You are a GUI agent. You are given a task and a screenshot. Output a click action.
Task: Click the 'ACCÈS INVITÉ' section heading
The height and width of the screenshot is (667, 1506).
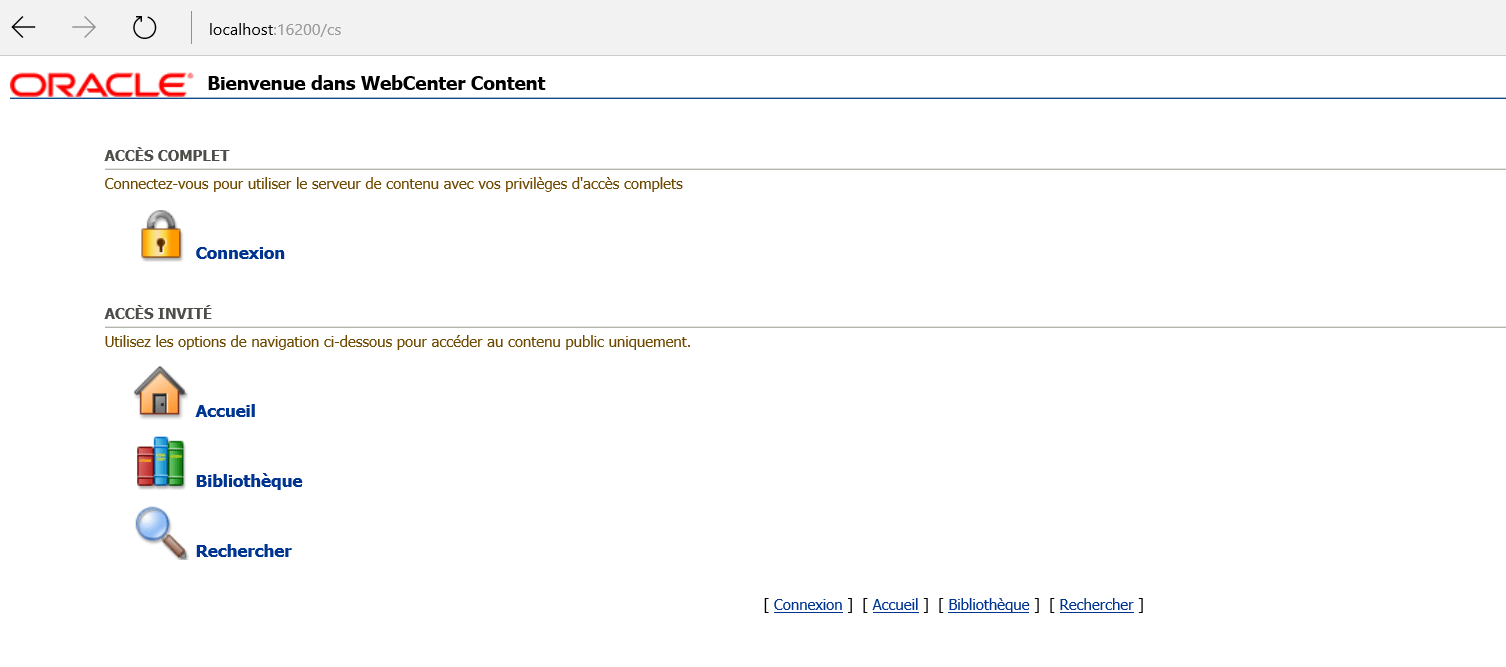coord(158,314)
